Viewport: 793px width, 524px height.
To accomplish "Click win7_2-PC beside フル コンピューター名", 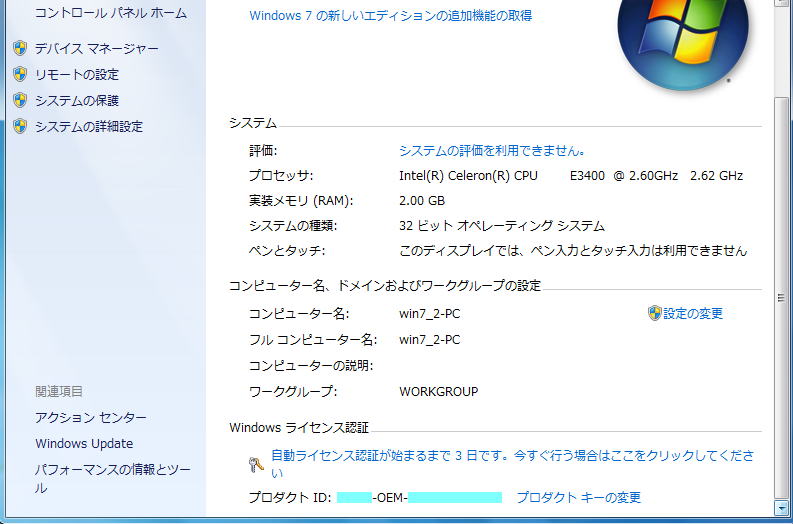I will [x=429, y=339].
